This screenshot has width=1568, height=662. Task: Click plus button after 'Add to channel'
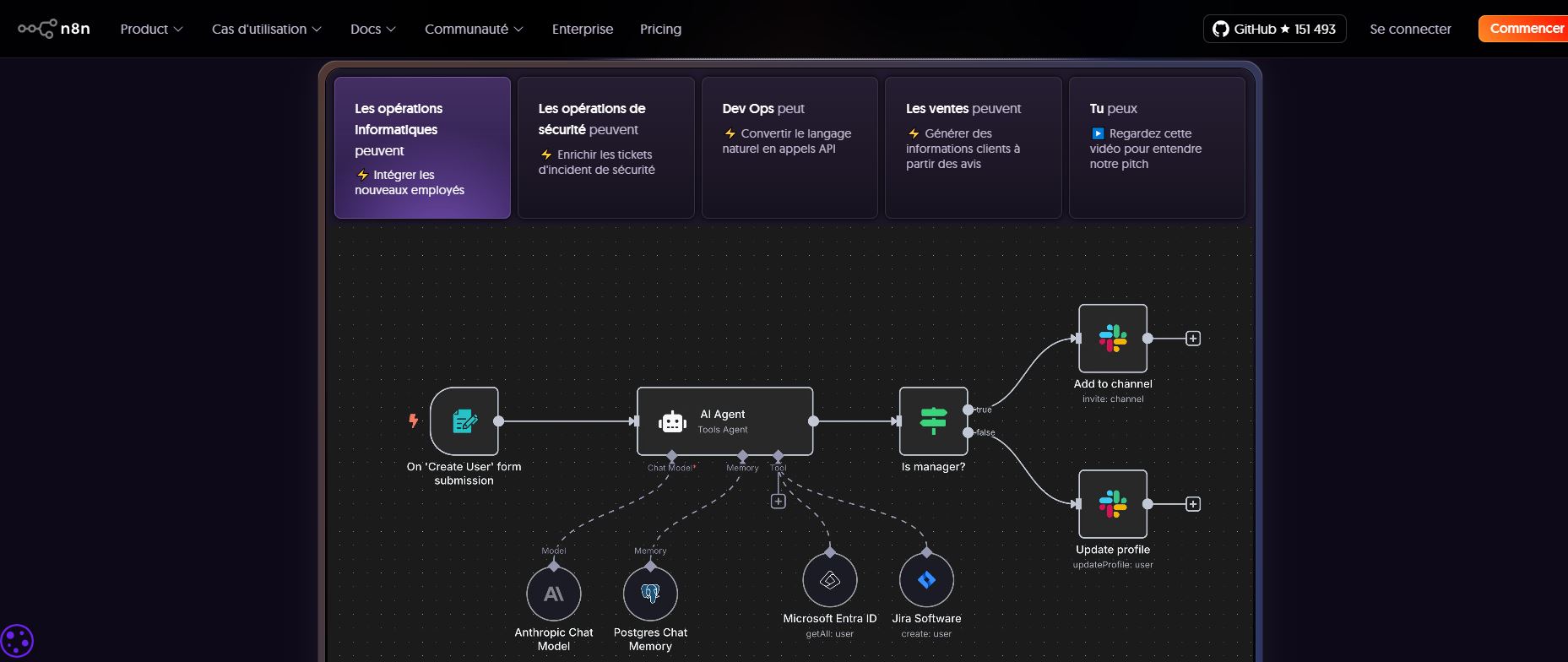click(x=1193, y=339)
